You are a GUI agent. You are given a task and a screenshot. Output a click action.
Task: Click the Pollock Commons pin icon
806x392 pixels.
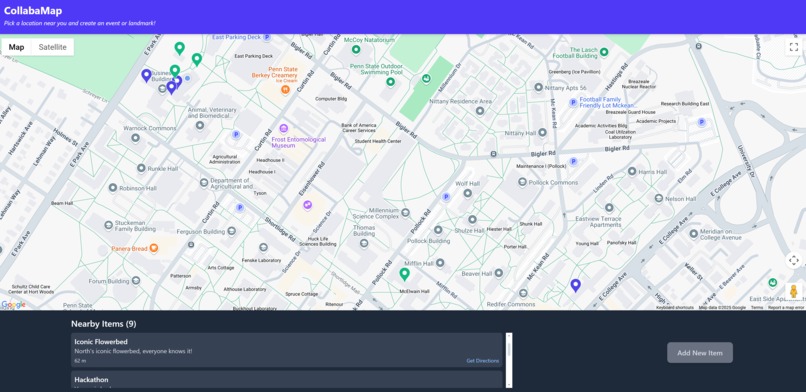[522, 182]
